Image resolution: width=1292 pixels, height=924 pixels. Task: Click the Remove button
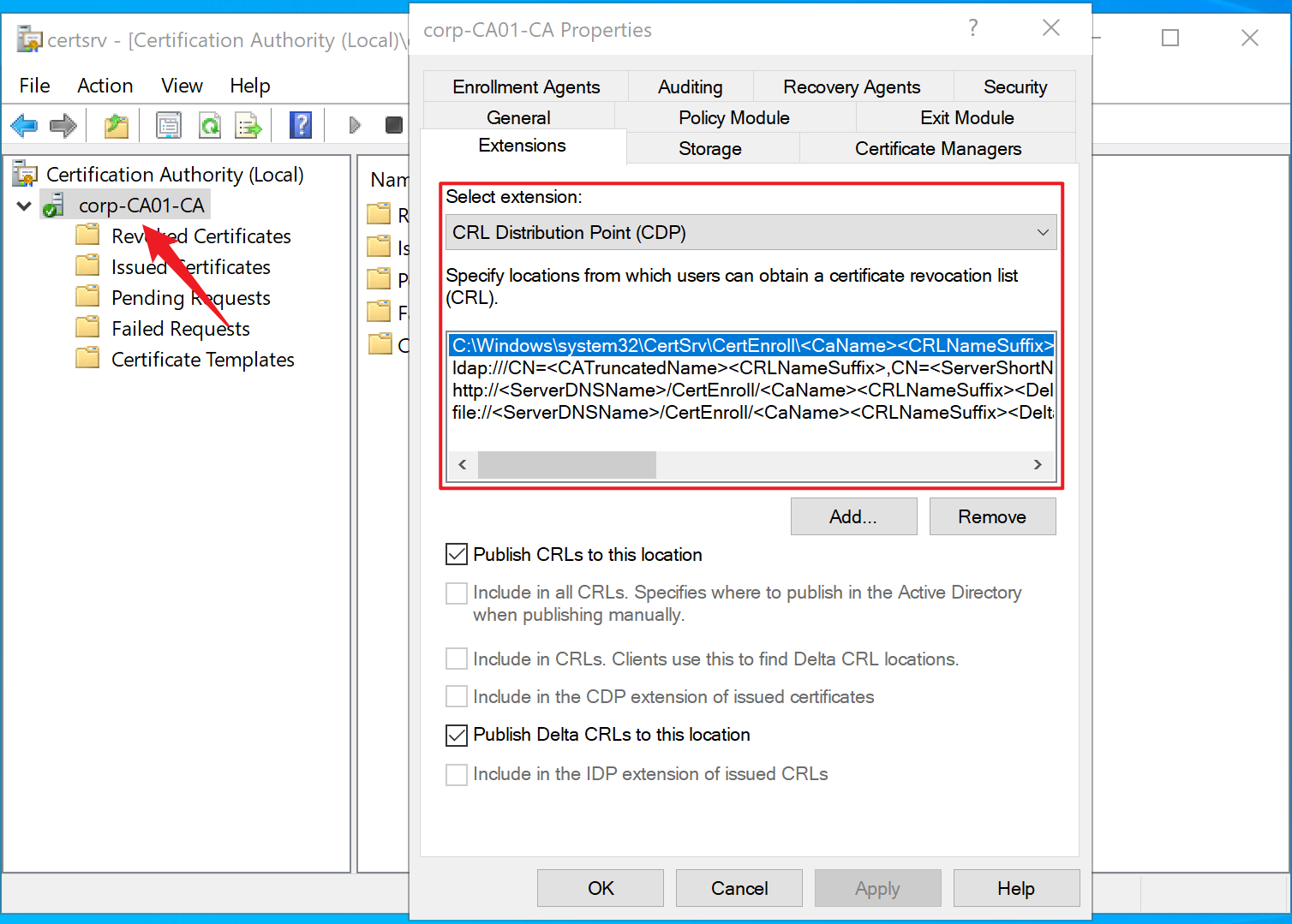992,516
